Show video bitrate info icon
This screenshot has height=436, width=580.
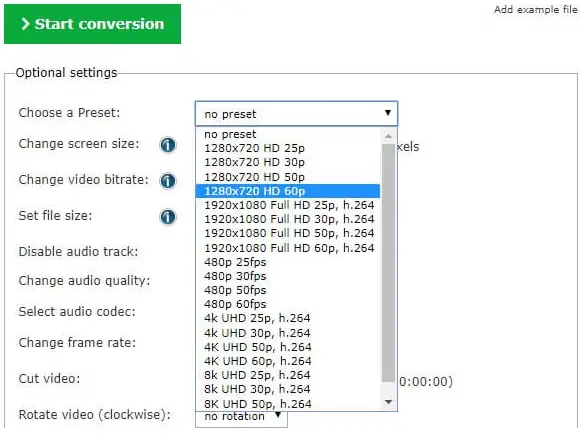click(168, 181)
